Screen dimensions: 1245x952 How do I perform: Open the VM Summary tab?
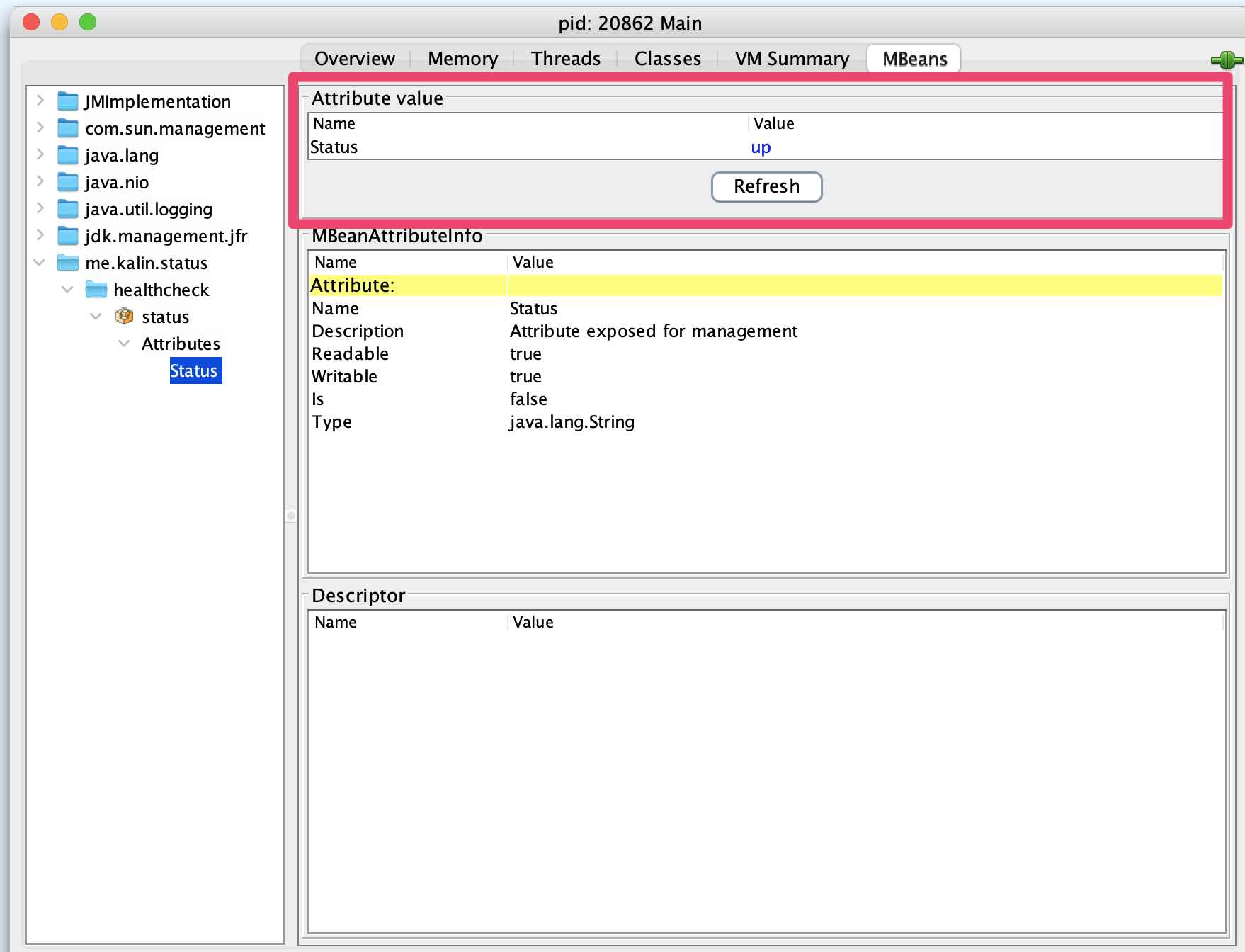(791, 59)
